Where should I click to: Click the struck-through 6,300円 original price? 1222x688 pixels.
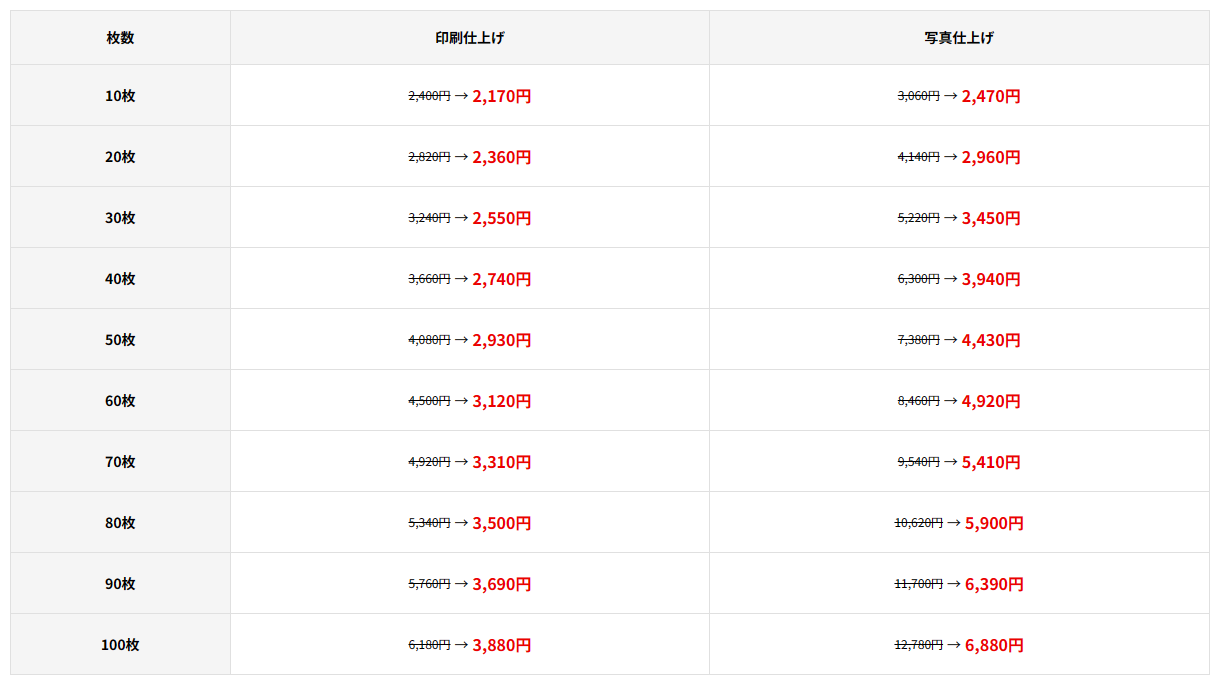coord(918,279)
